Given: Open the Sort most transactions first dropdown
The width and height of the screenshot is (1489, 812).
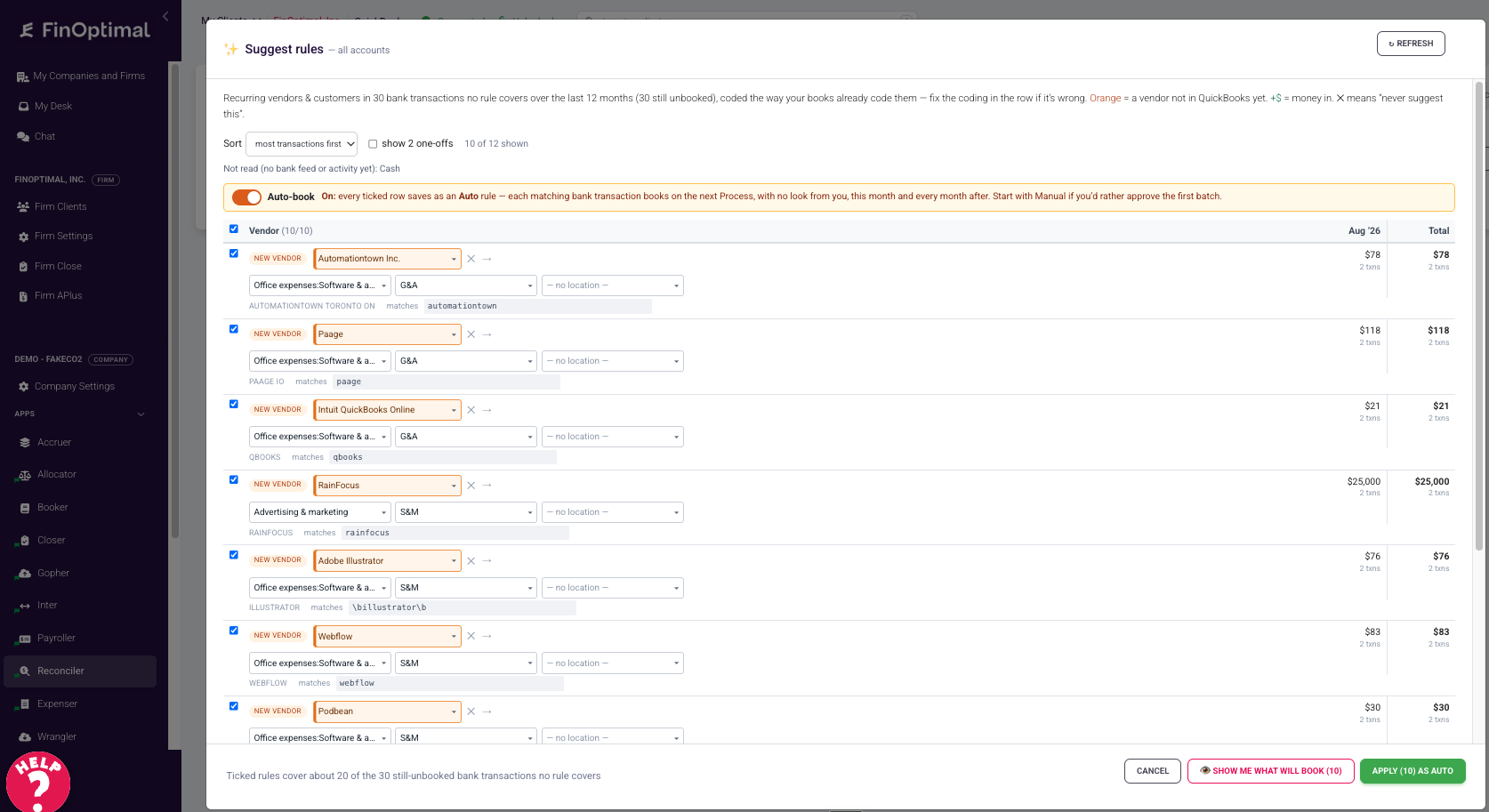Looking at the screenshot, I should click(302, 144).
